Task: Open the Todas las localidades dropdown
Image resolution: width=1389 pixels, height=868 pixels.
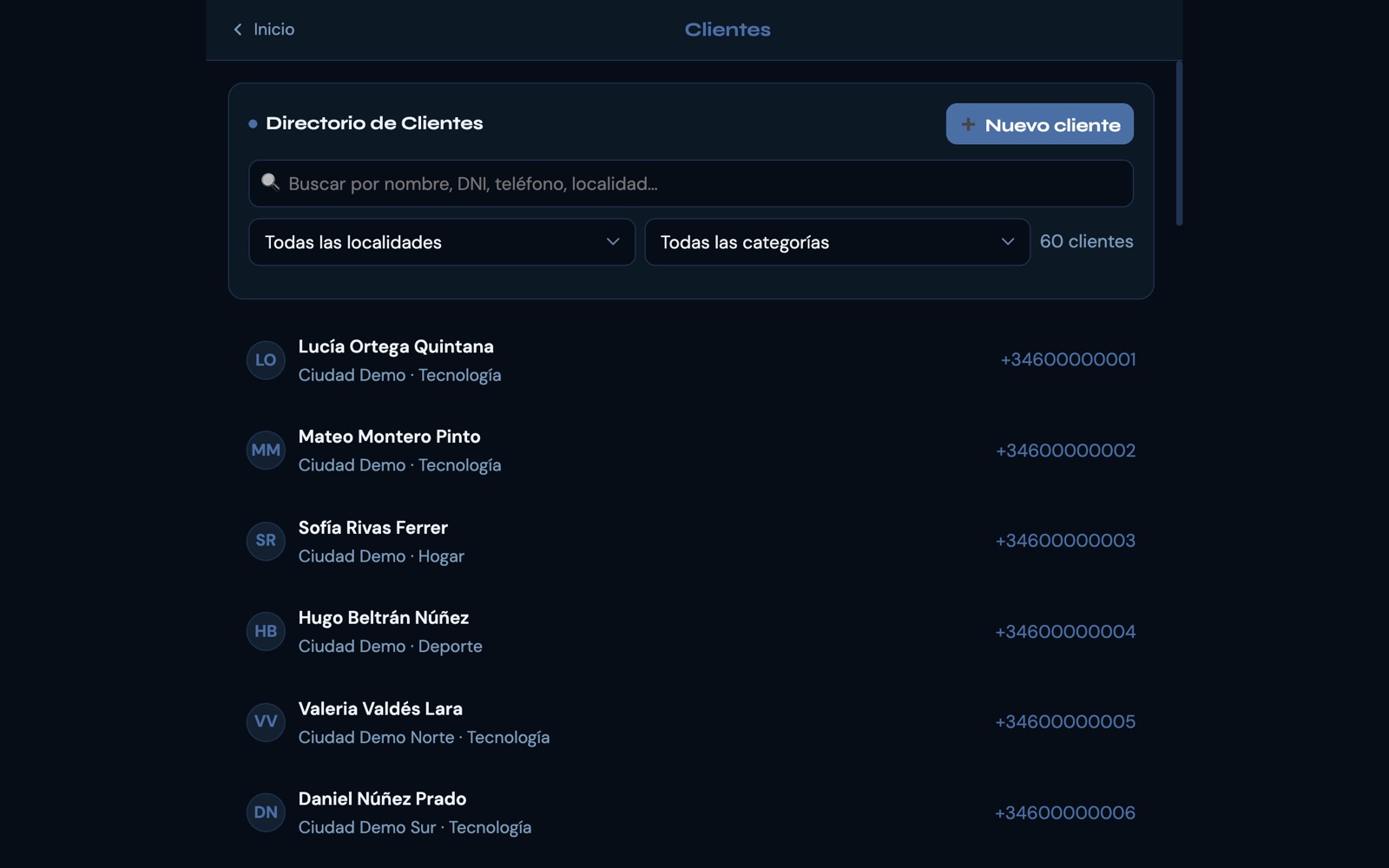Action: pyautogui.click(x=442, y=242)
